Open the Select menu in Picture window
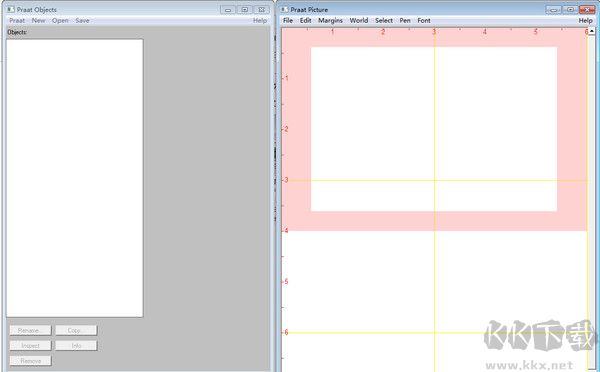Screen dimensions: 600x372 pyautogui.click(x=384, y=21)
